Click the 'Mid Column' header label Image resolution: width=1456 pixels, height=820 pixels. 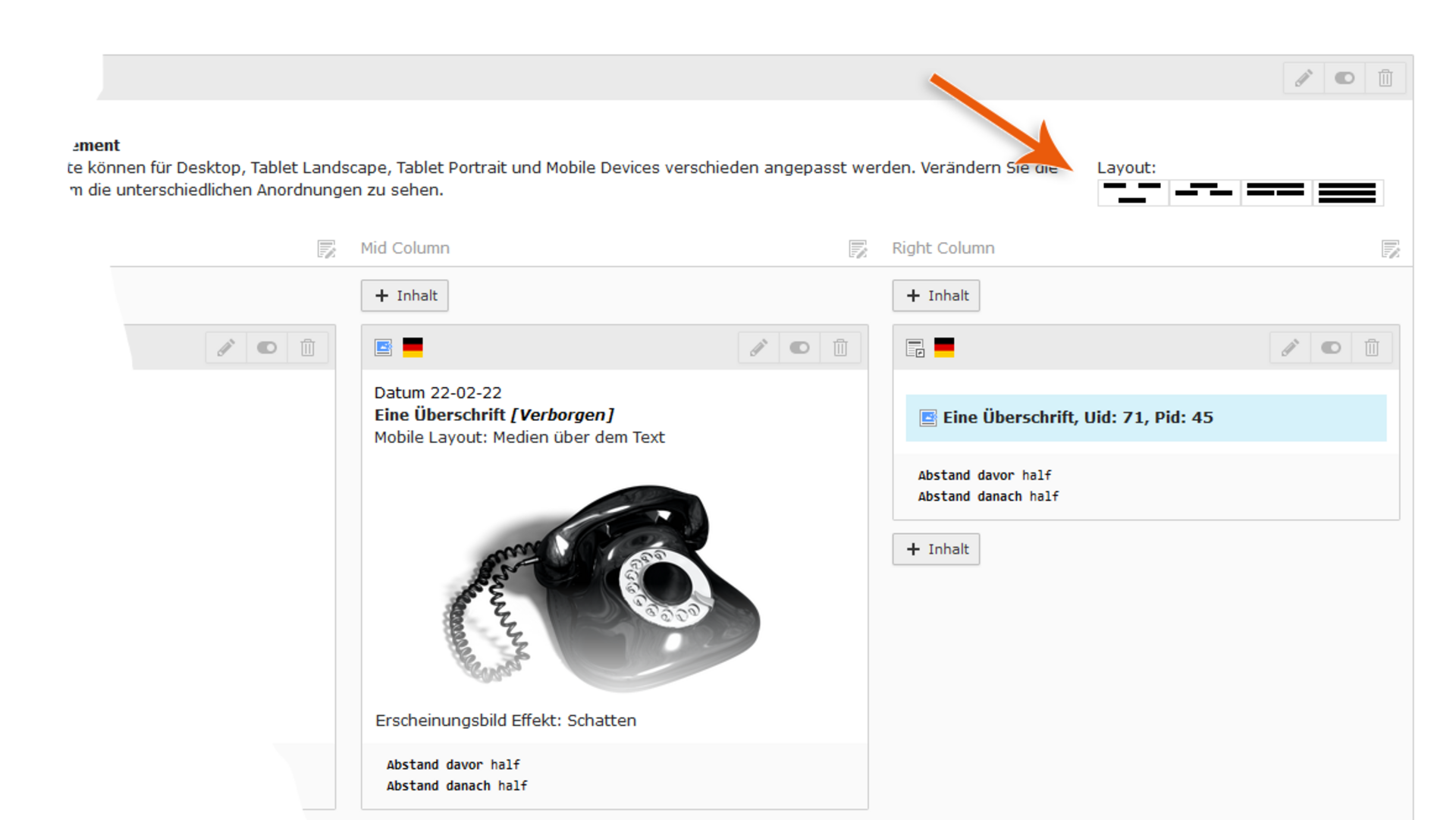click(405, 248)
